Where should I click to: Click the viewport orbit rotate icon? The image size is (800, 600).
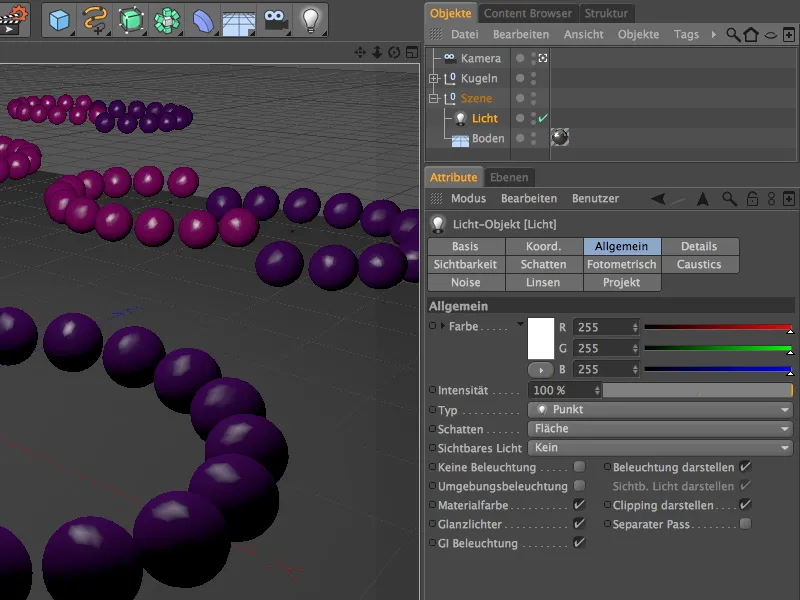[394, 52]
